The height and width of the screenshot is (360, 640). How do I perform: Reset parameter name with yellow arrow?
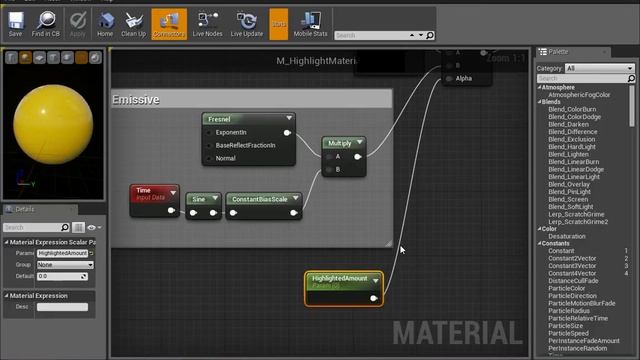point(91,253)
